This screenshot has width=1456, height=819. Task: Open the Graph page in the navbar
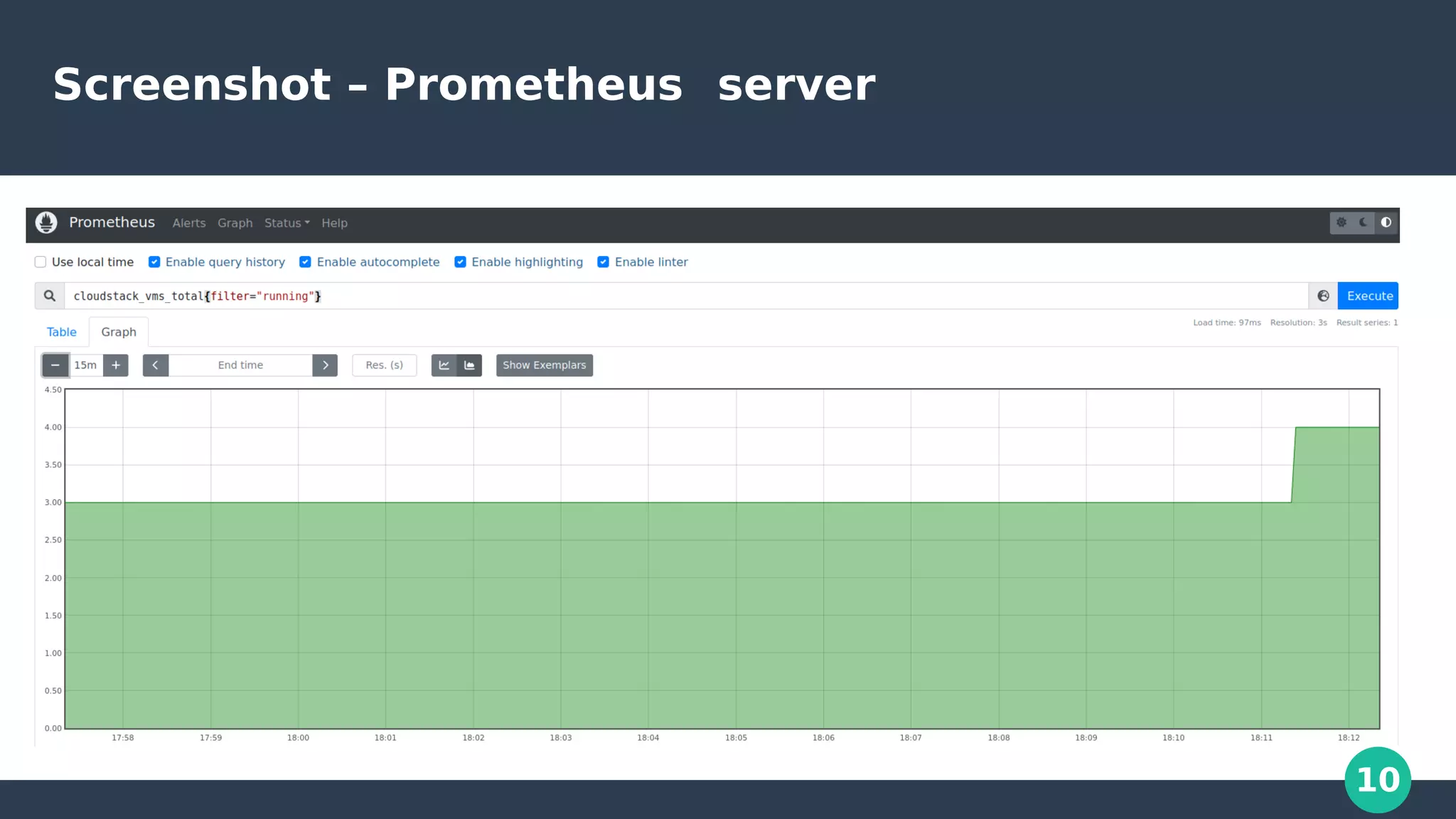[x=235, y=223]
